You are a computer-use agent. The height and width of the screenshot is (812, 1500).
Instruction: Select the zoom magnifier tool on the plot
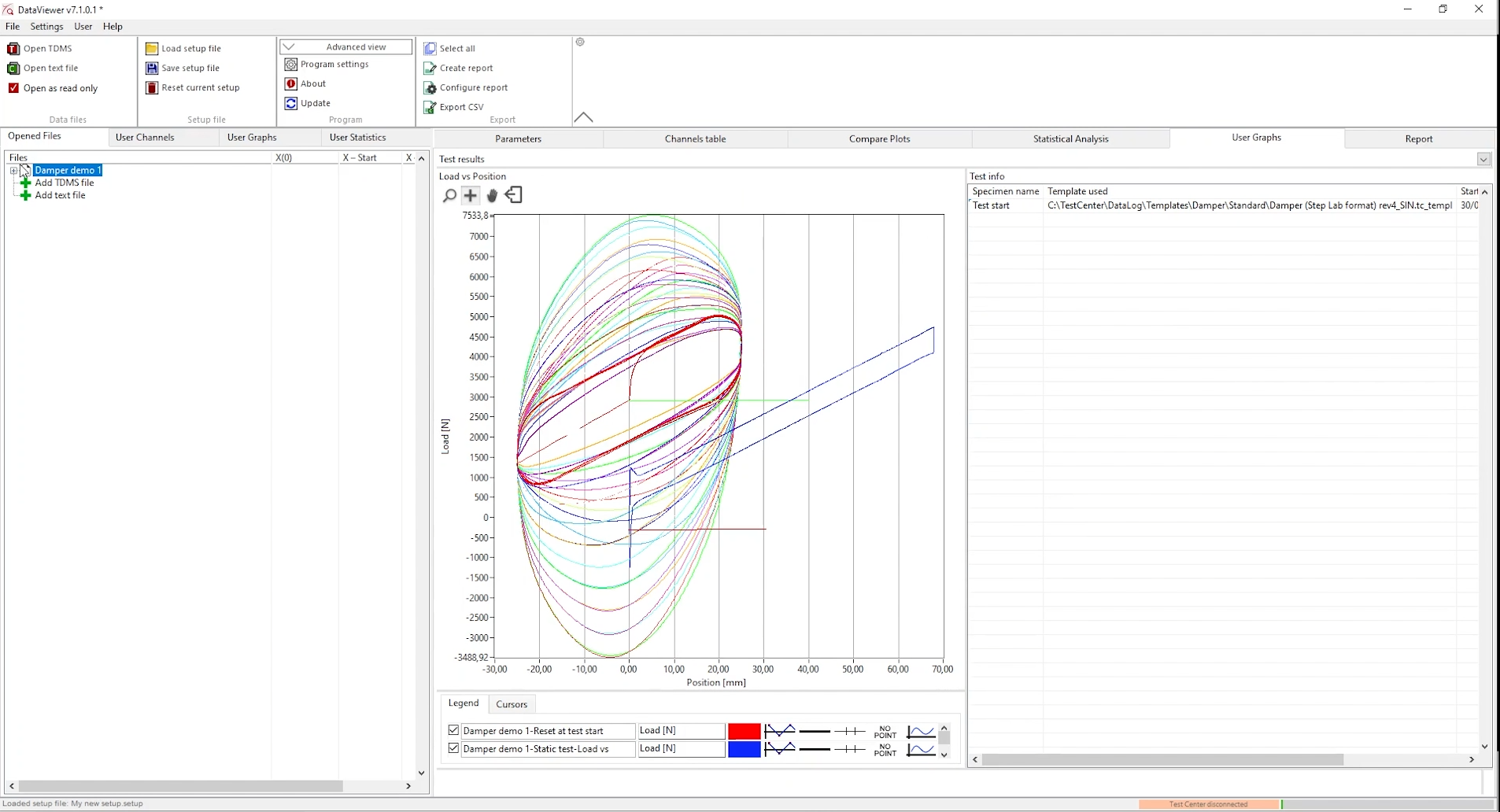click(449, 195)
